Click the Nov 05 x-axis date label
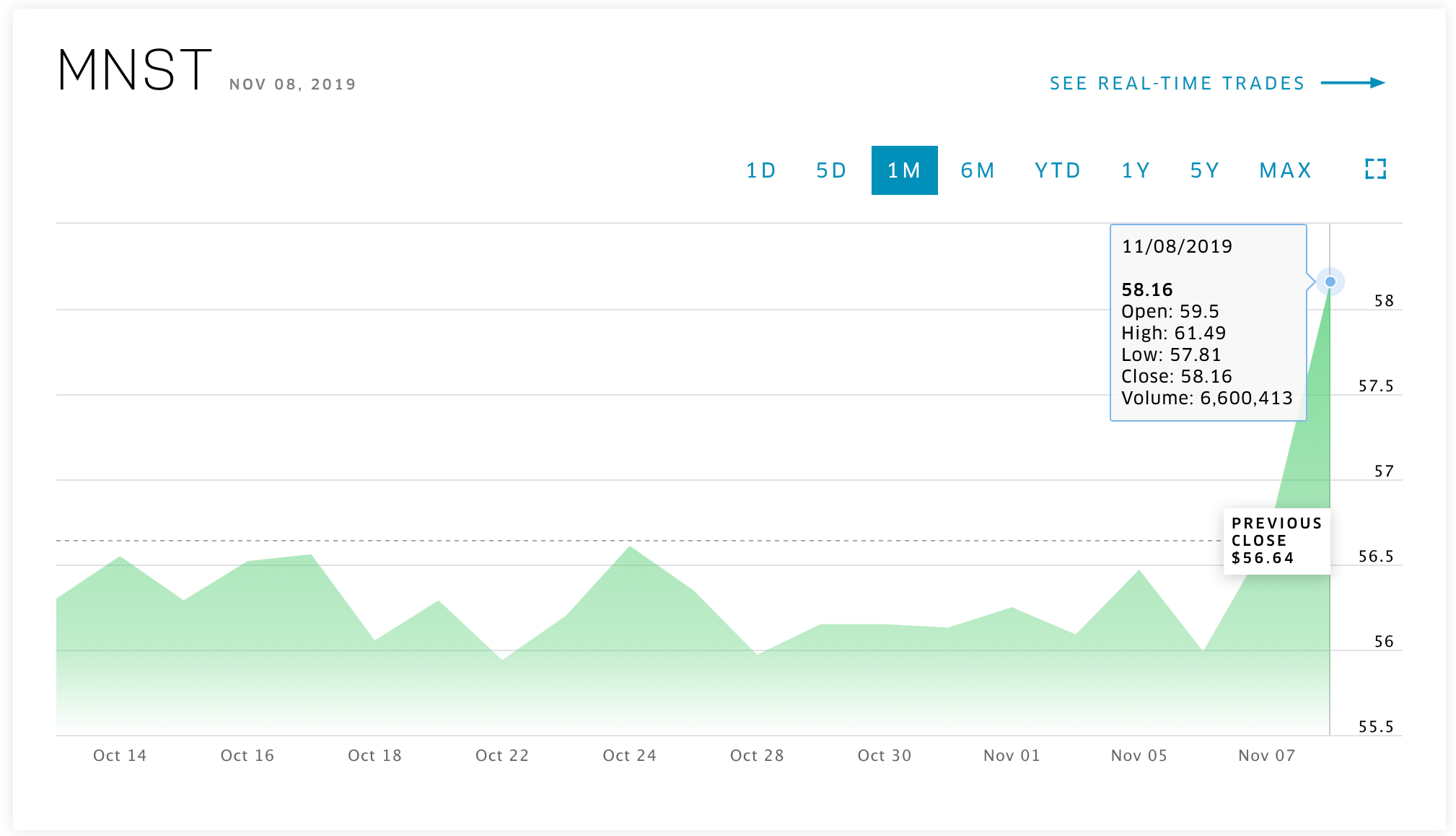The width and height of the screenshot is (1456, 836). pyautogui.click(x=1139, y=755)
